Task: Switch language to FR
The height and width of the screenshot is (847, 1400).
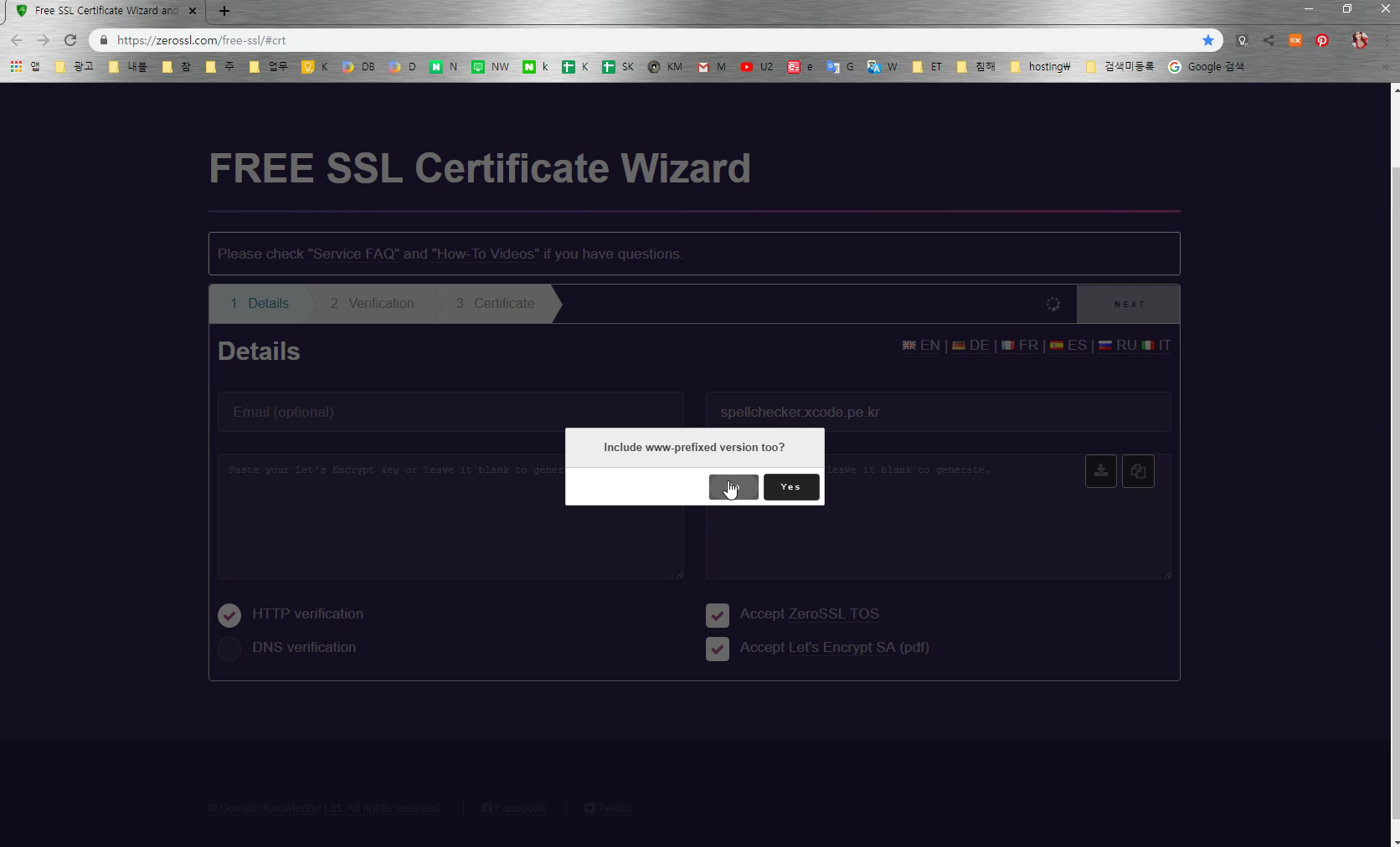Action: pos(1020,345)
